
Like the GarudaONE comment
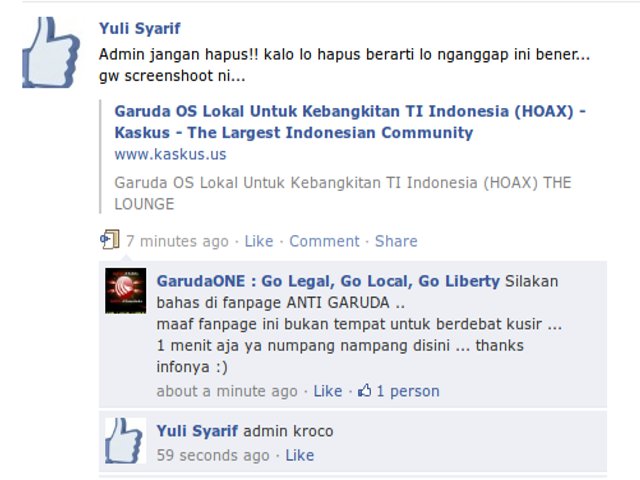click(328, 391)
